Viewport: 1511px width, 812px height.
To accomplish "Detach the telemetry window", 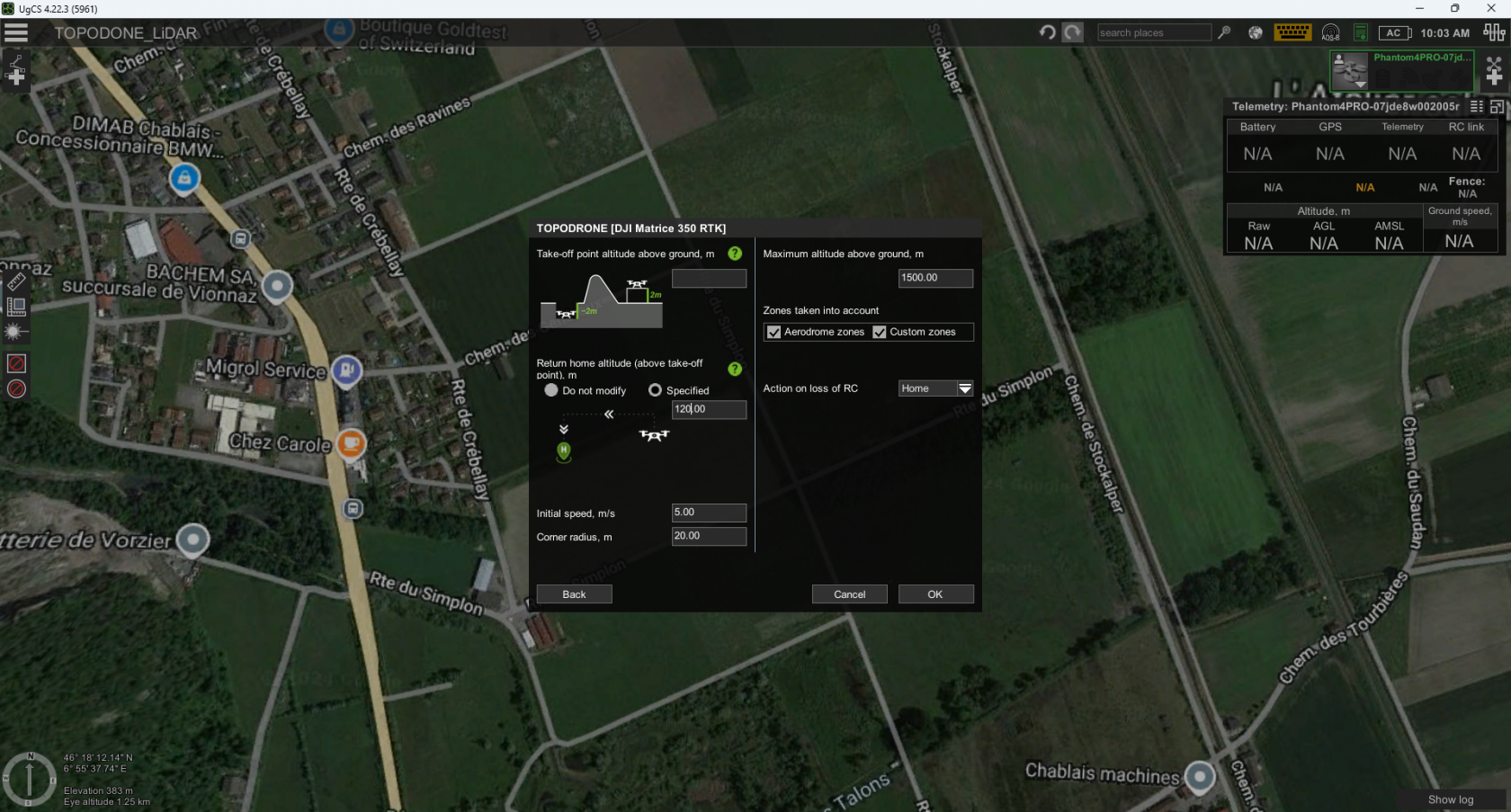I will (x=1497, y=106).
